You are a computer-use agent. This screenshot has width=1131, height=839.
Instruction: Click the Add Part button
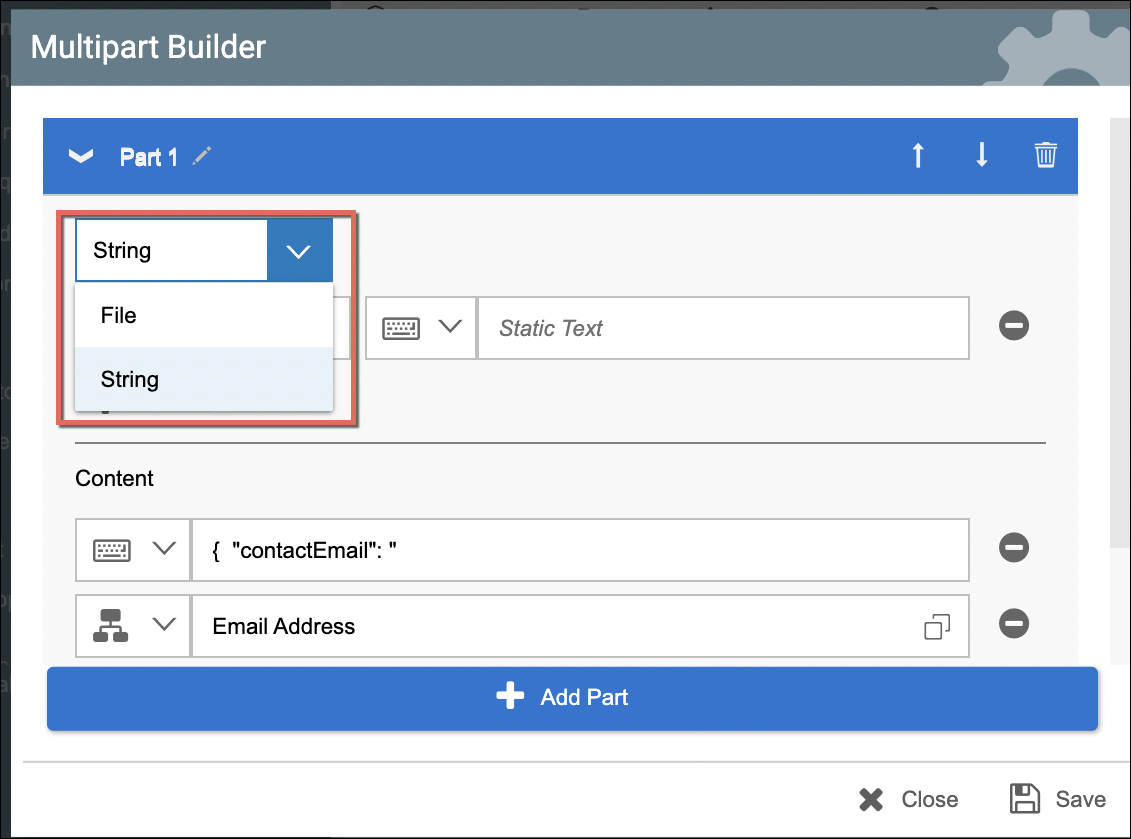coord(572,697)
